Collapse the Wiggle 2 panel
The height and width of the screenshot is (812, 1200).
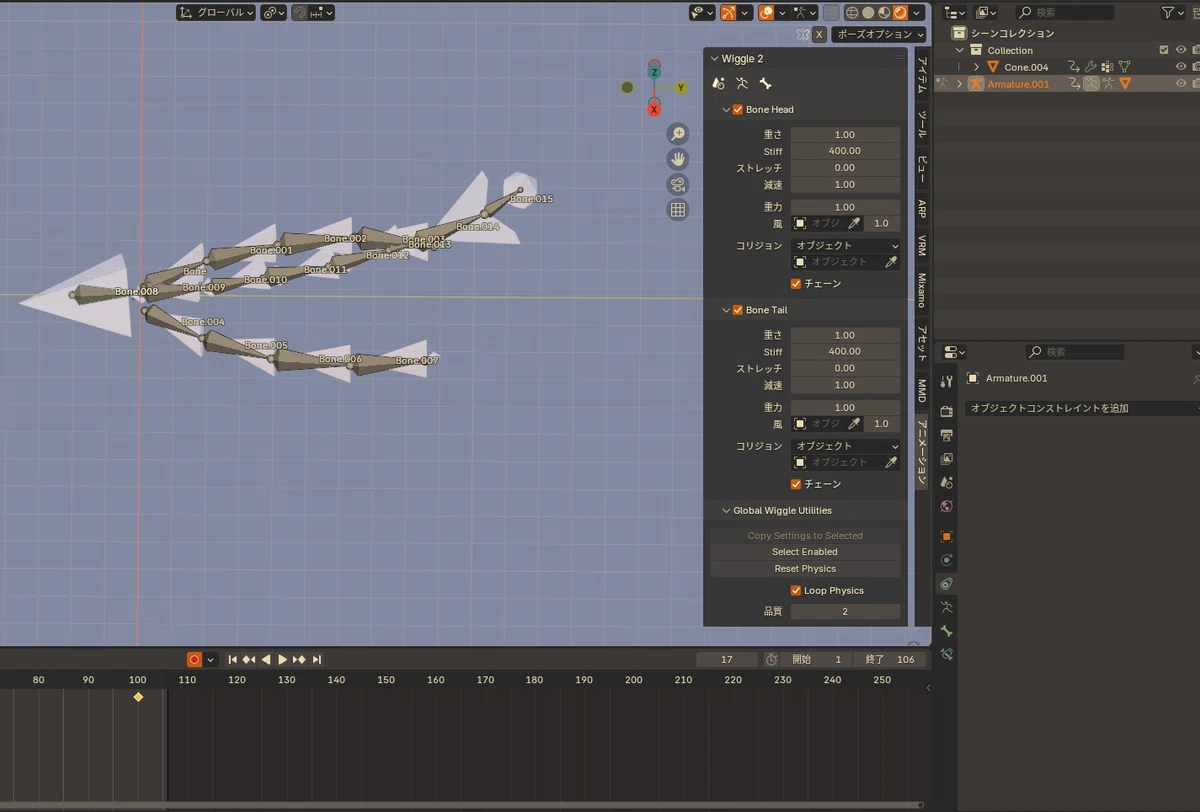pyautogui.click(x=713, y=59)
